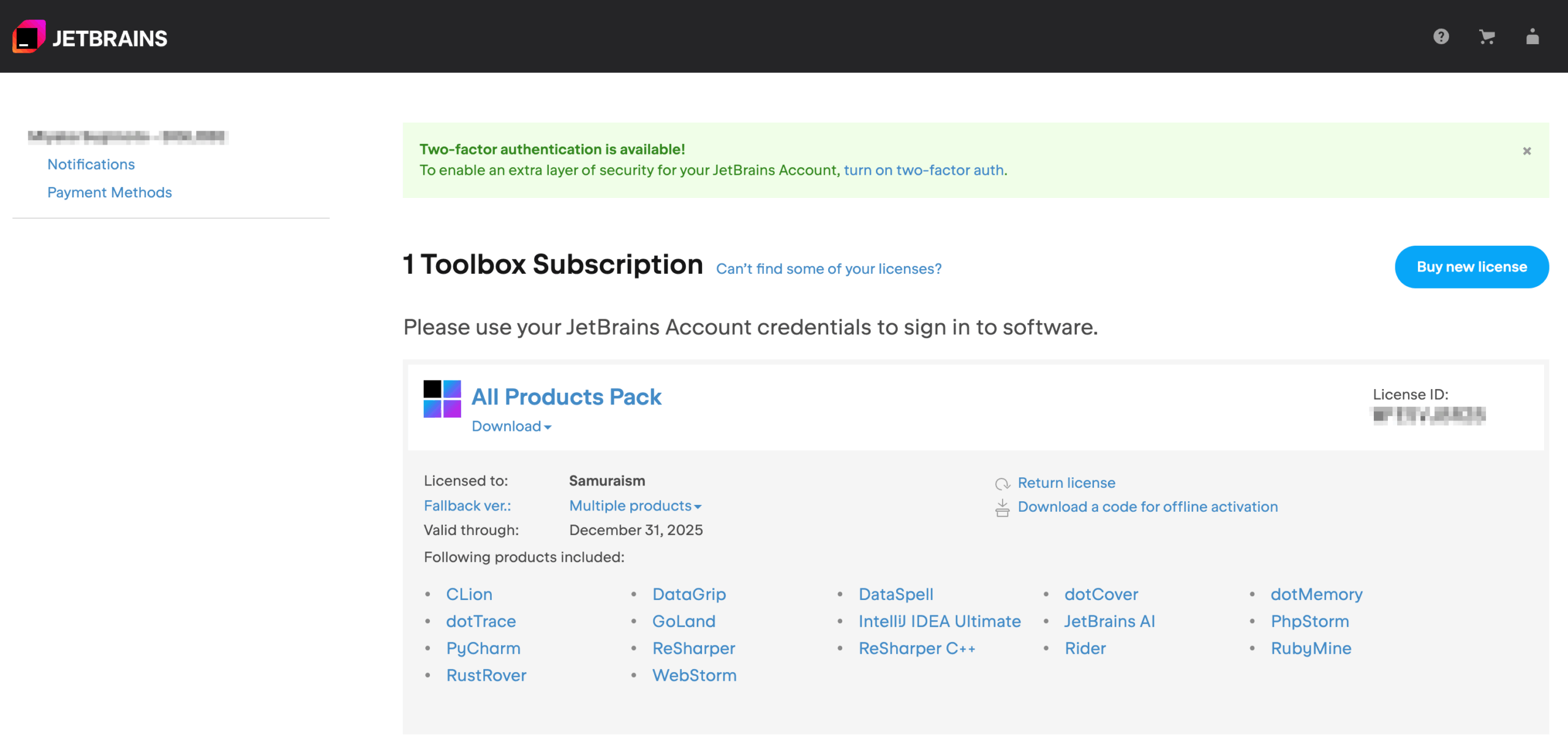Click the Fallback ver. link

[x=467, y=506]
